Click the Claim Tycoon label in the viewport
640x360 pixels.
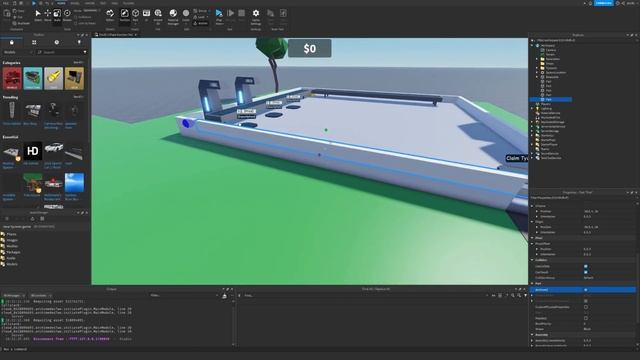pyautogui.click(x=517, y=158)
